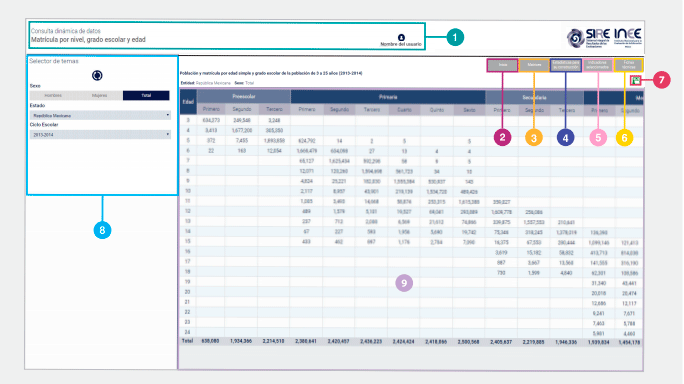Click the Preescolar column group header

coord(243,96)
